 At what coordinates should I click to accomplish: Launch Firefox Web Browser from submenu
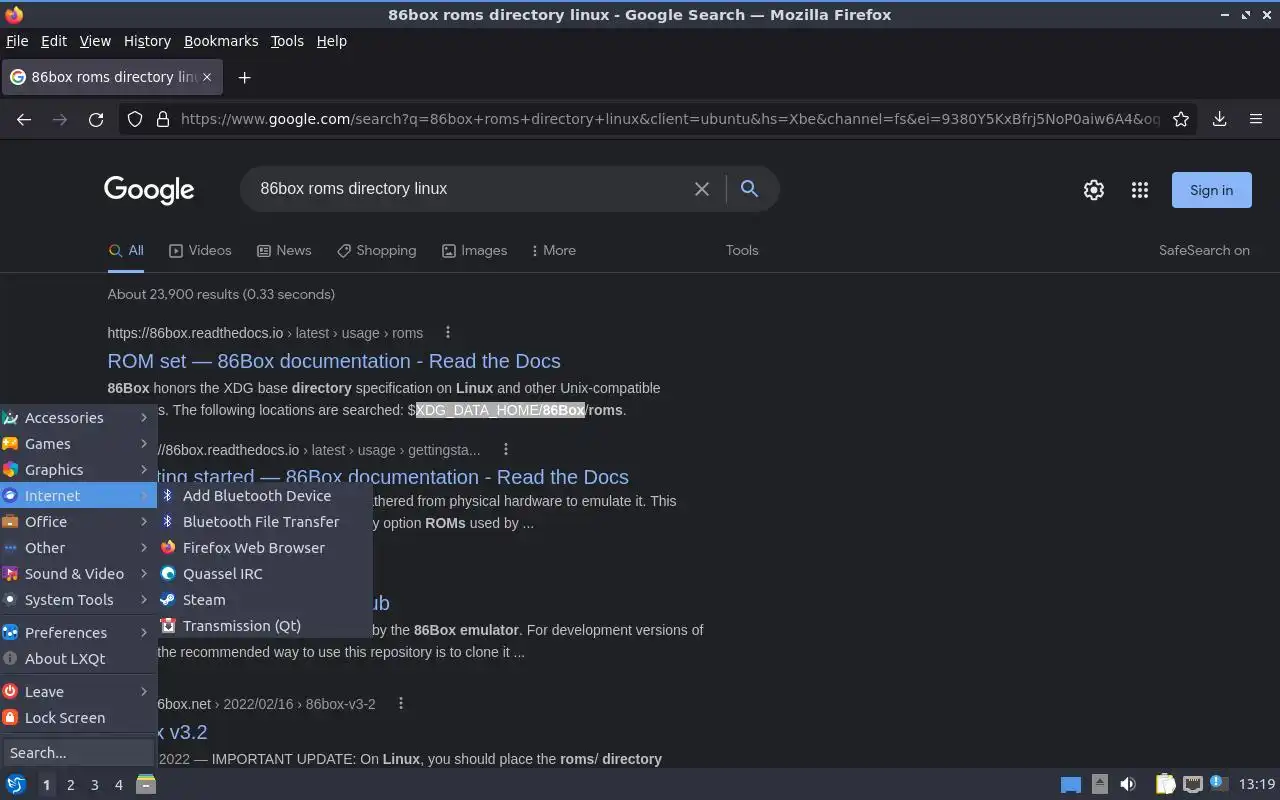pos(265,548)
